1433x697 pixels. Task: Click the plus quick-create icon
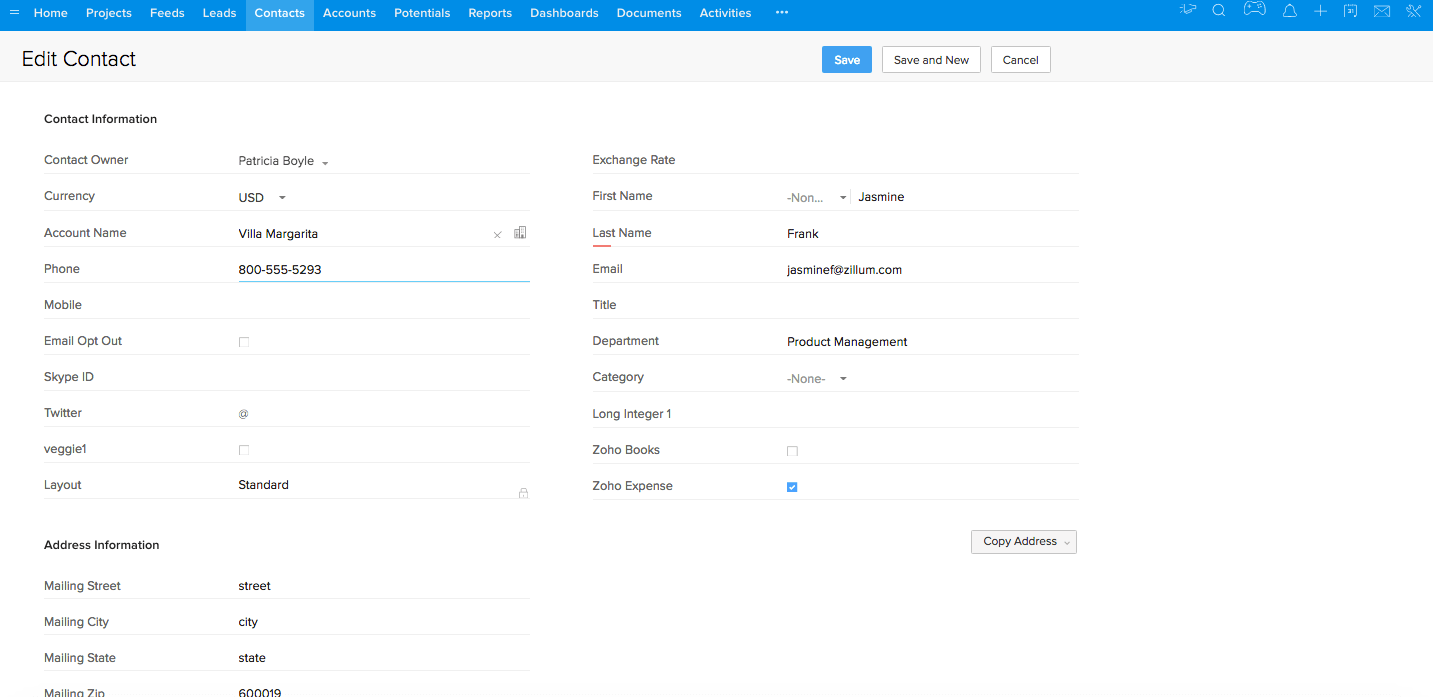[x=1320, y=12]
